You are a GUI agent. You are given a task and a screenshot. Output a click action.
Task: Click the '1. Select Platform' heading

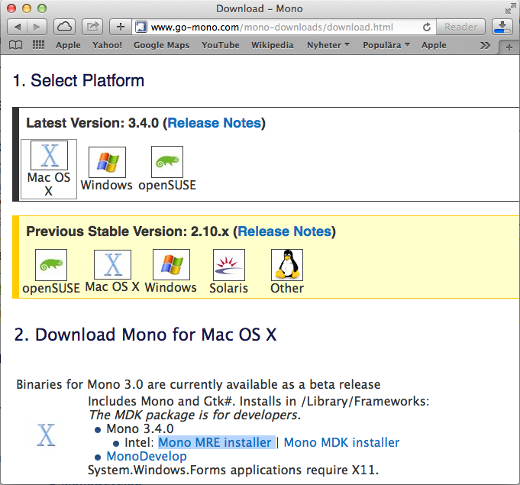[79, 81]
